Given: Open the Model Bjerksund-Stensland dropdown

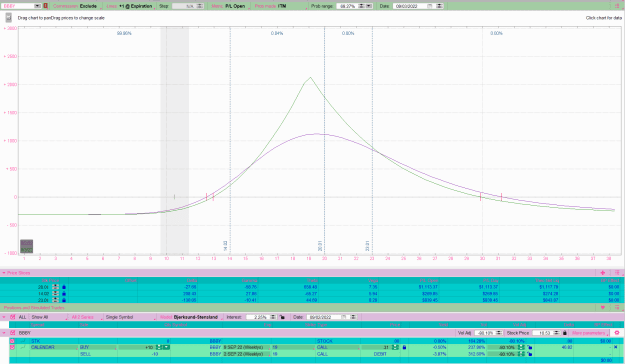Looking at the screenshot, I should (191, 317).
